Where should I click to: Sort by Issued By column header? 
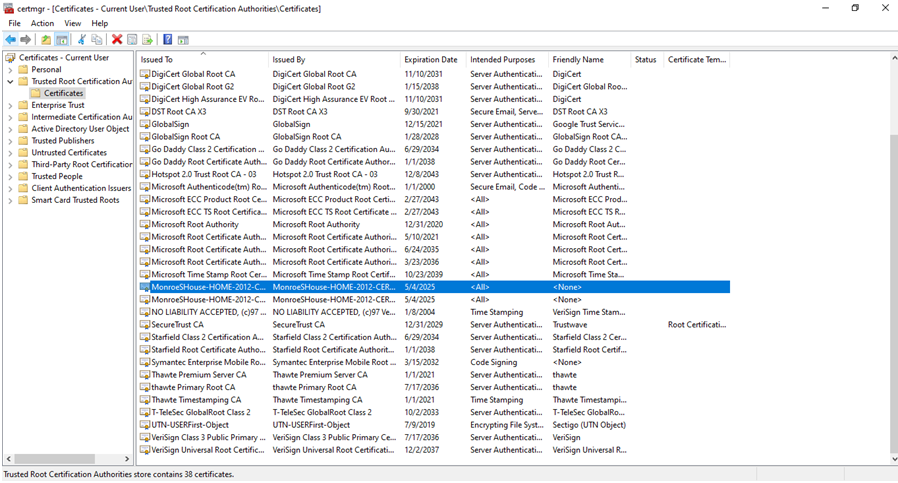pos(334,60)
